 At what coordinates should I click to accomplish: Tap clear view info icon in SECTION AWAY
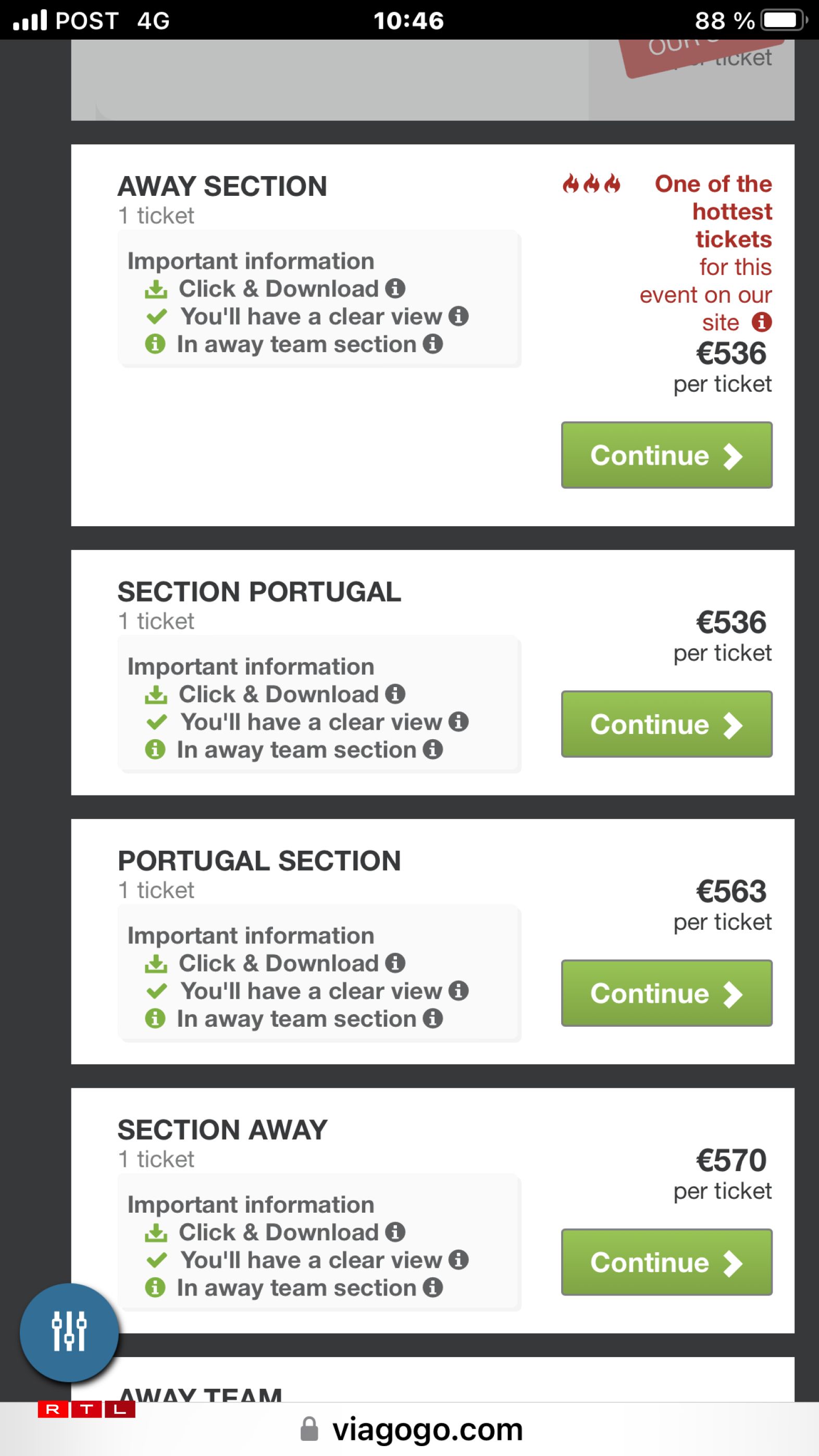coord(458,1259)
